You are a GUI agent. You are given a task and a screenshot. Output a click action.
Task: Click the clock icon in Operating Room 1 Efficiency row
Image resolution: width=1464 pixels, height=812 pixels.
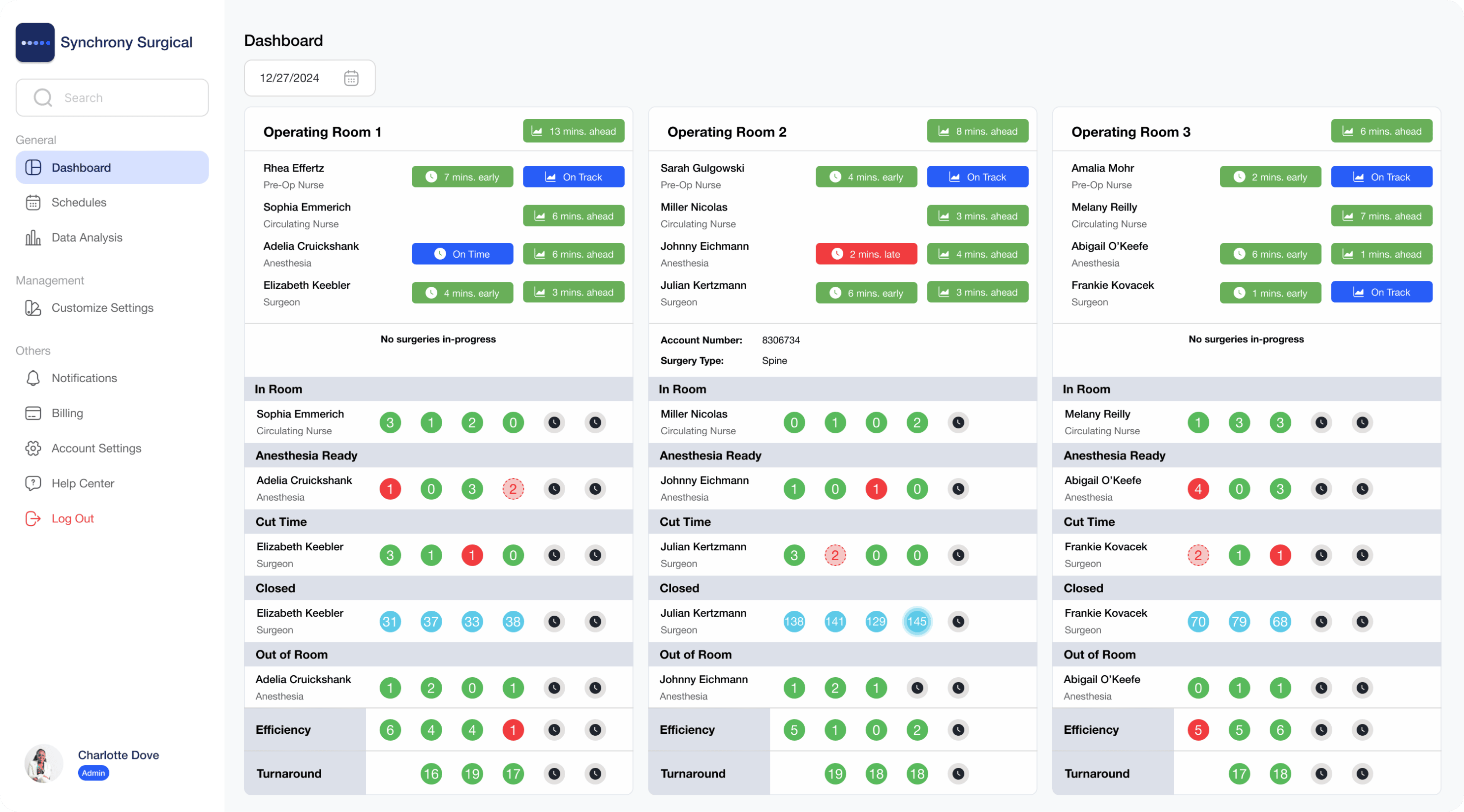(x=554, y=729)
